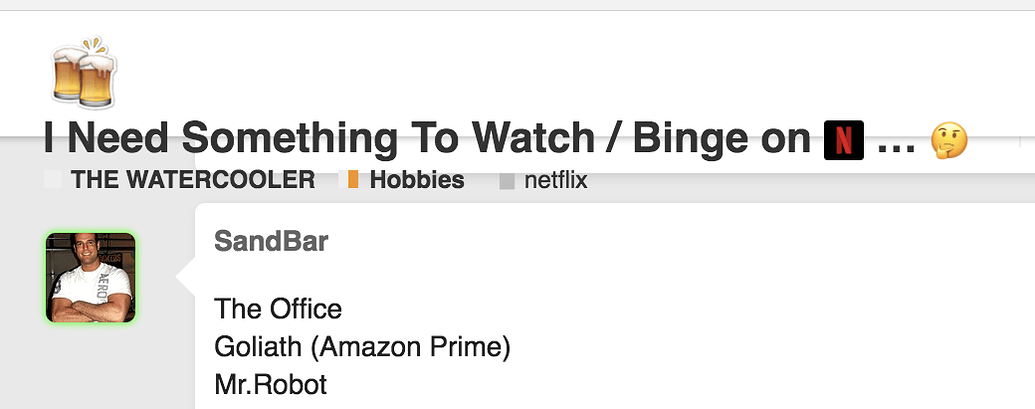Click the SandBar username
Image resolution: width=1035 pixels, height=409 pixels.
point(270,241)
